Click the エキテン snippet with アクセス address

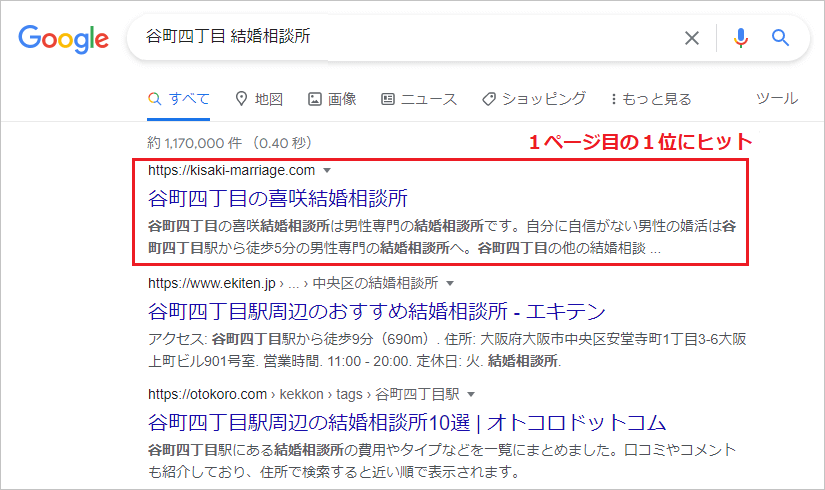point(447,350)
